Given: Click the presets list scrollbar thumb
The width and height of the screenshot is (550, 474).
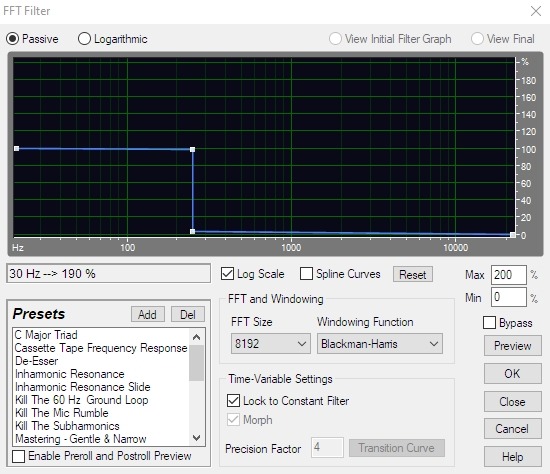Looking at the screenshot, I should pos(197,363).
